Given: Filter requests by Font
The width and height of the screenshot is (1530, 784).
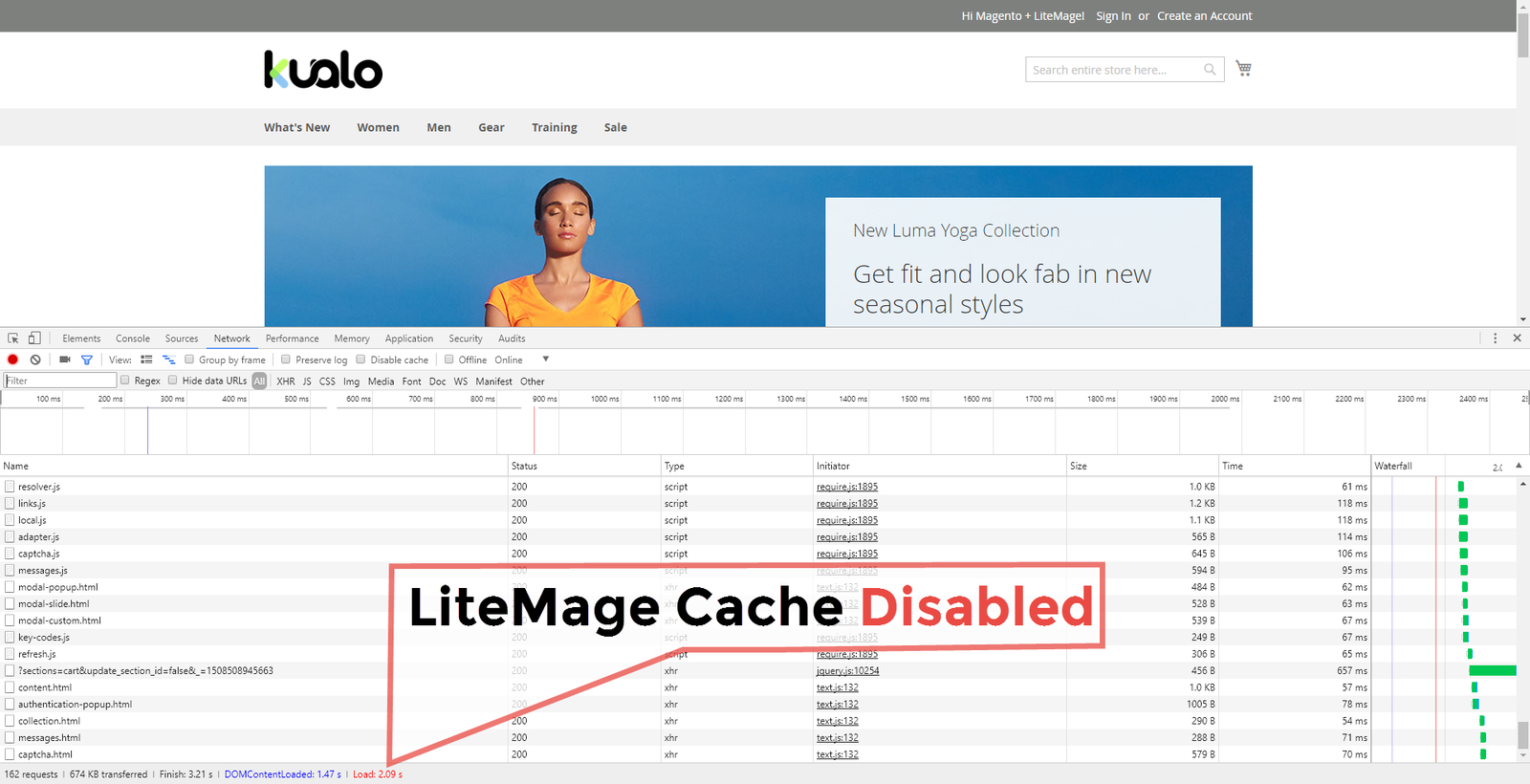Looking at the screenshot, I should [412, 381].
